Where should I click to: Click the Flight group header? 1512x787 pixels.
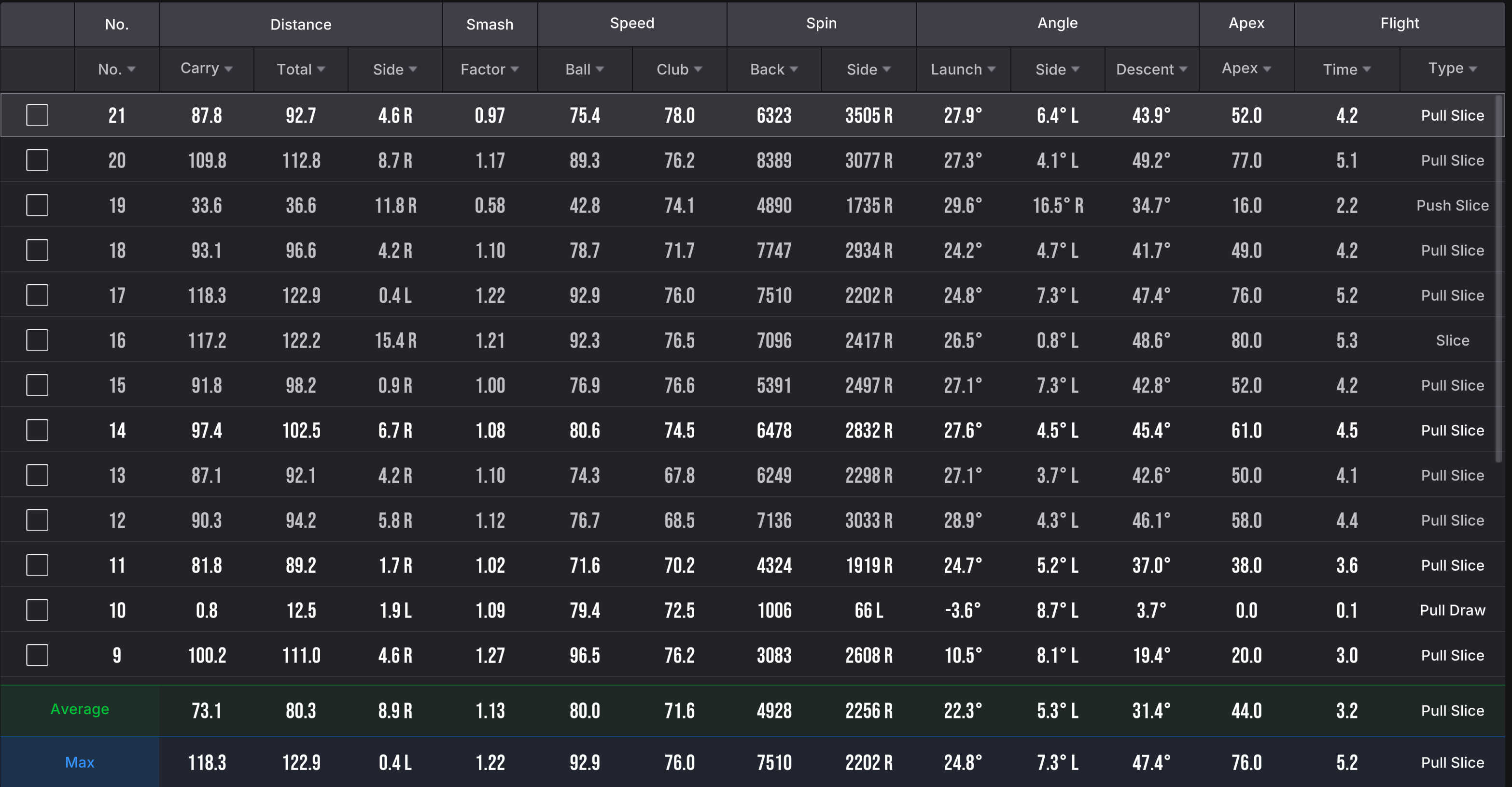(1400, 24)
